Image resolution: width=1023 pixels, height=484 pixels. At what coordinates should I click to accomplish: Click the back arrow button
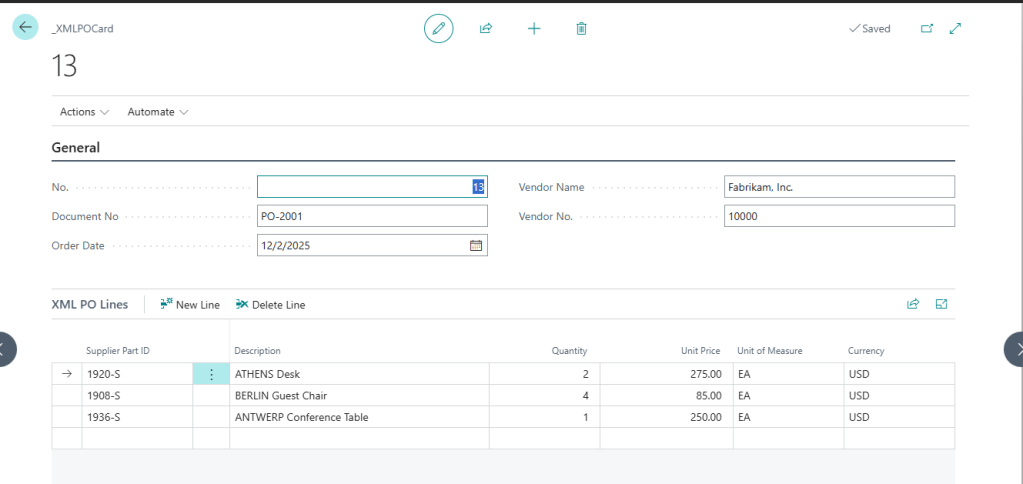[x=25, y=28]
